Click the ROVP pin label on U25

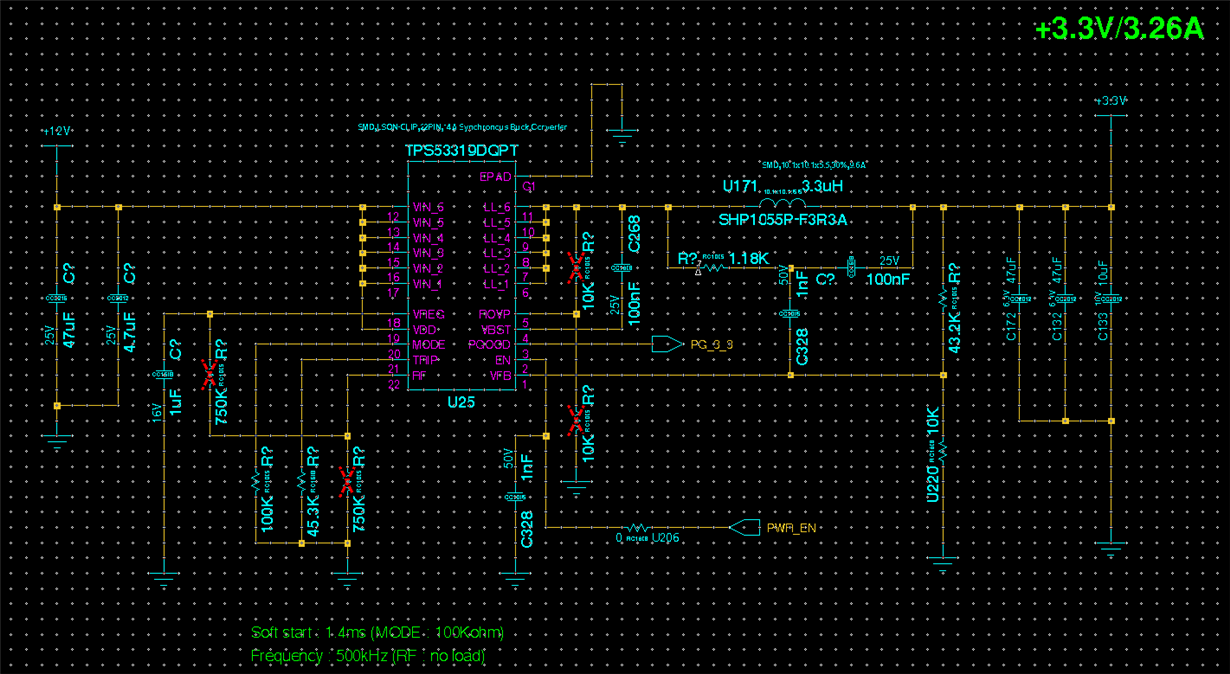click(x=496, y=315)
